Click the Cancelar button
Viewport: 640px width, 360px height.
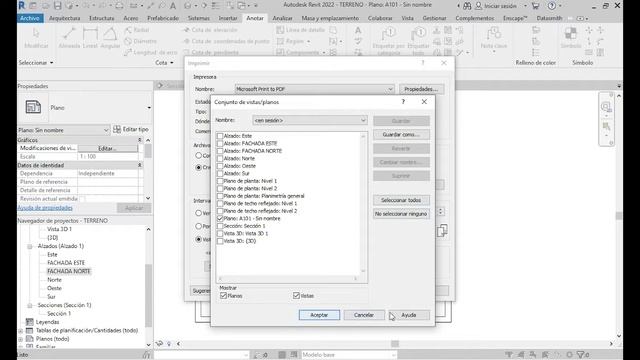point(364,315)
